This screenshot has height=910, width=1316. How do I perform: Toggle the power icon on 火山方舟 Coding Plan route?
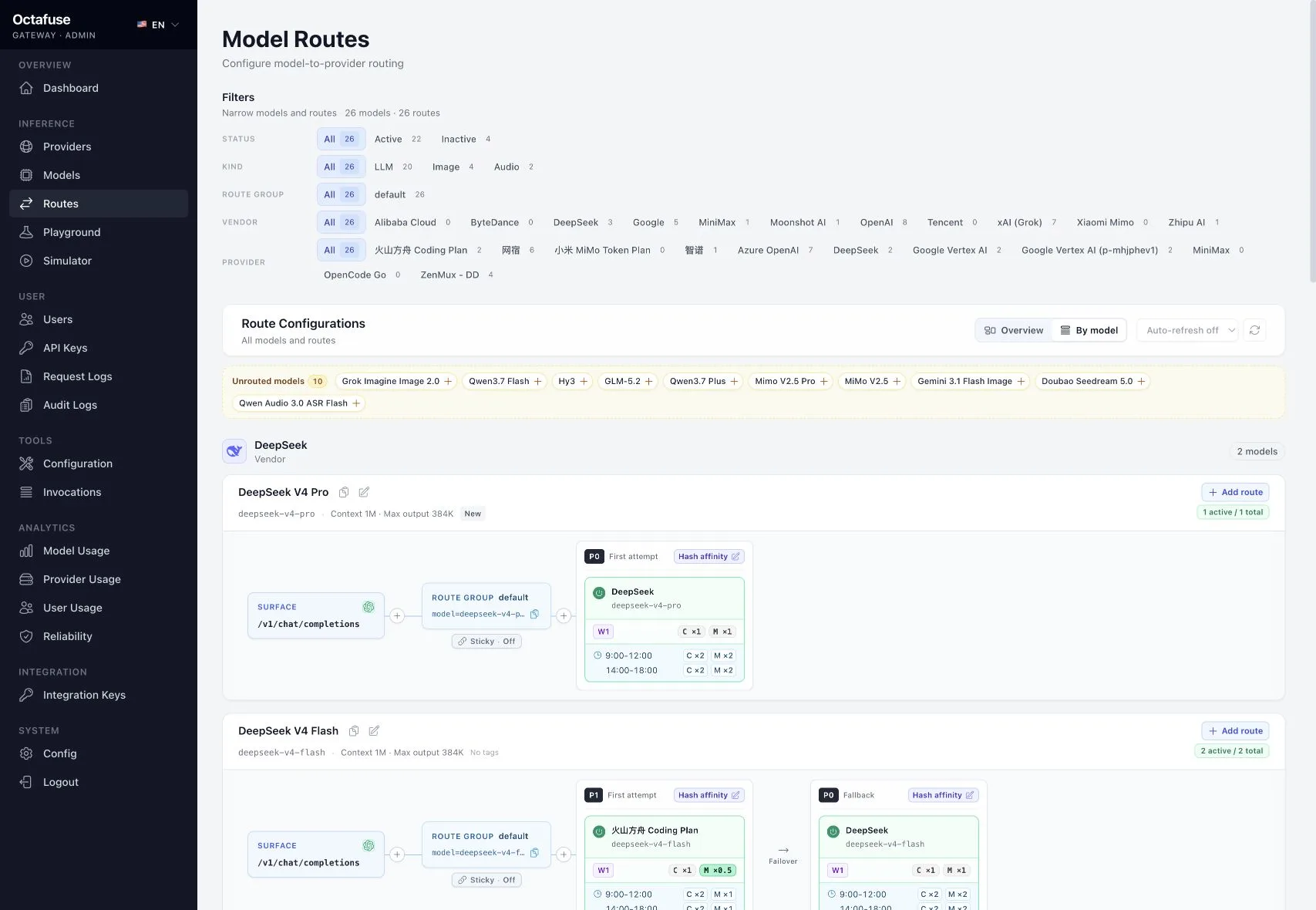point(599,832)
